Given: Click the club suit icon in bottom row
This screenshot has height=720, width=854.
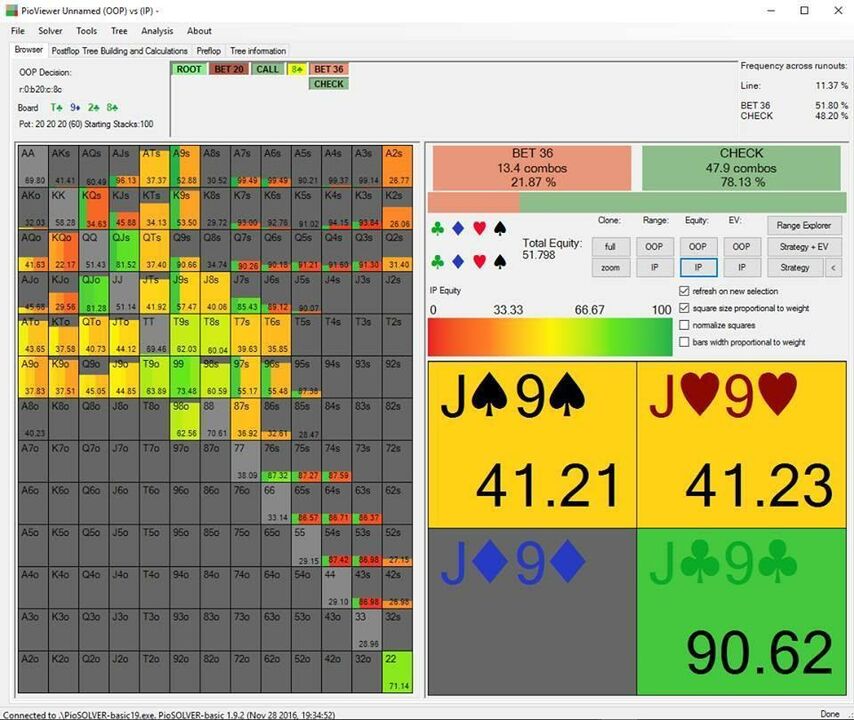Looking at the screenshot, I should (x=437, y=262).
